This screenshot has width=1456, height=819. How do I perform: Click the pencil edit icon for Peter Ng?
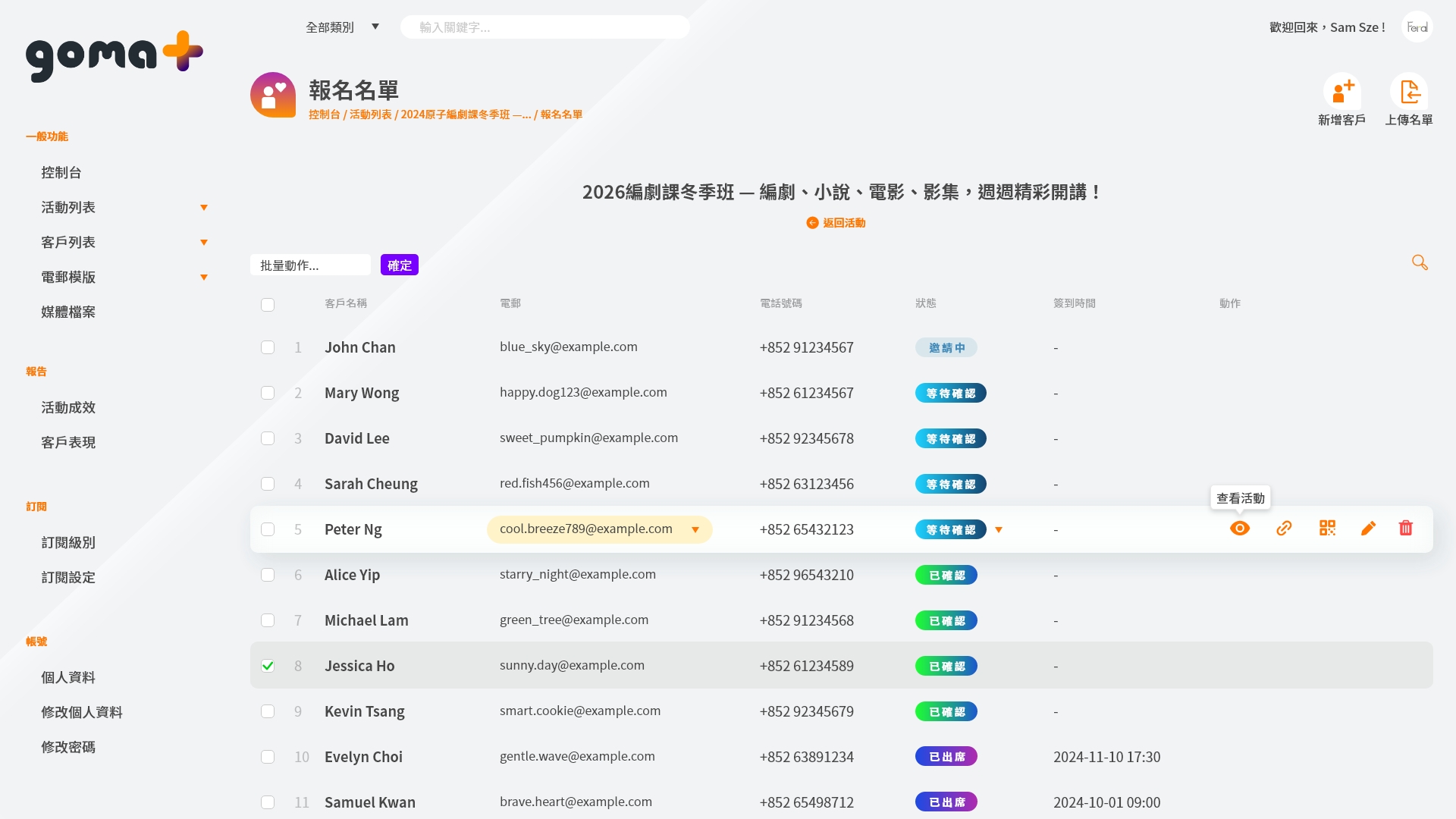click(1368, 529)
